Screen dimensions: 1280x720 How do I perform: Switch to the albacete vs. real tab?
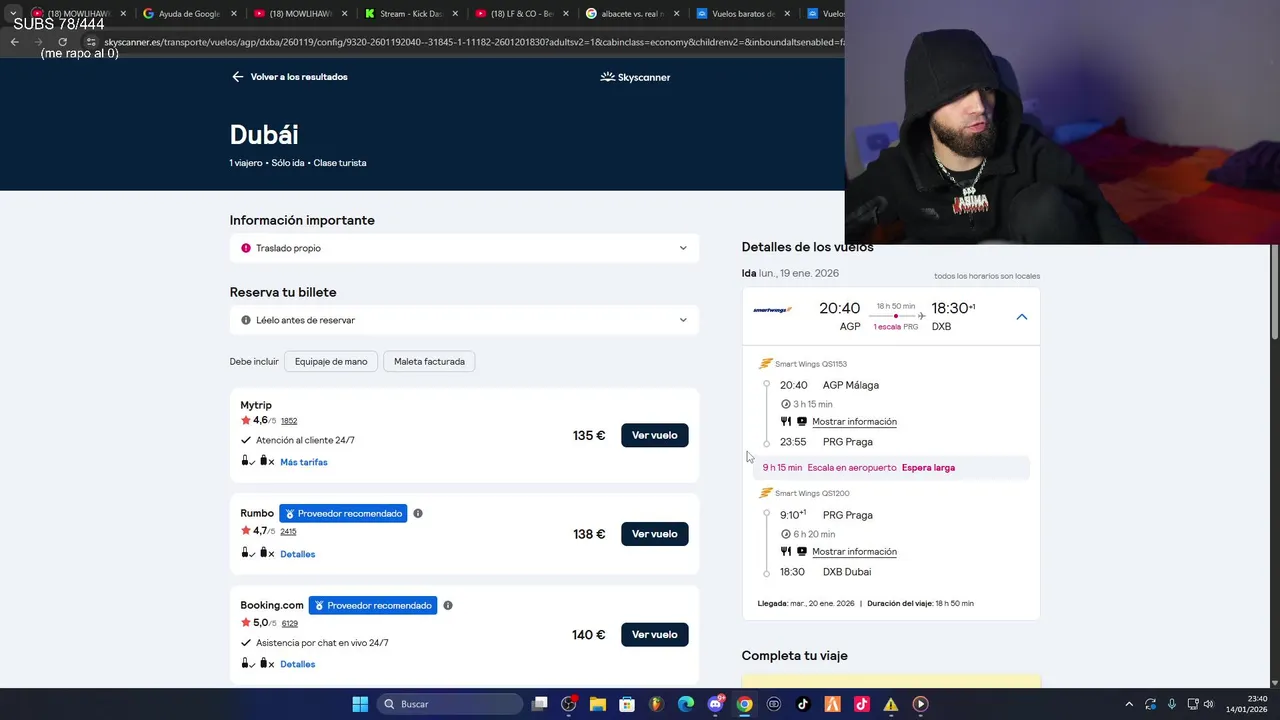[x=632, y=14]
